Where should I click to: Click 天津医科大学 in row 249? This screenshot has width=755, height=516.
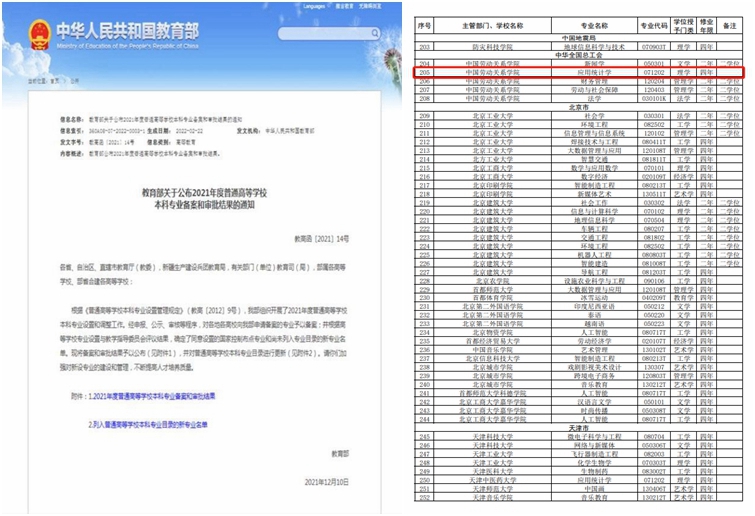(x=493, y=471)
